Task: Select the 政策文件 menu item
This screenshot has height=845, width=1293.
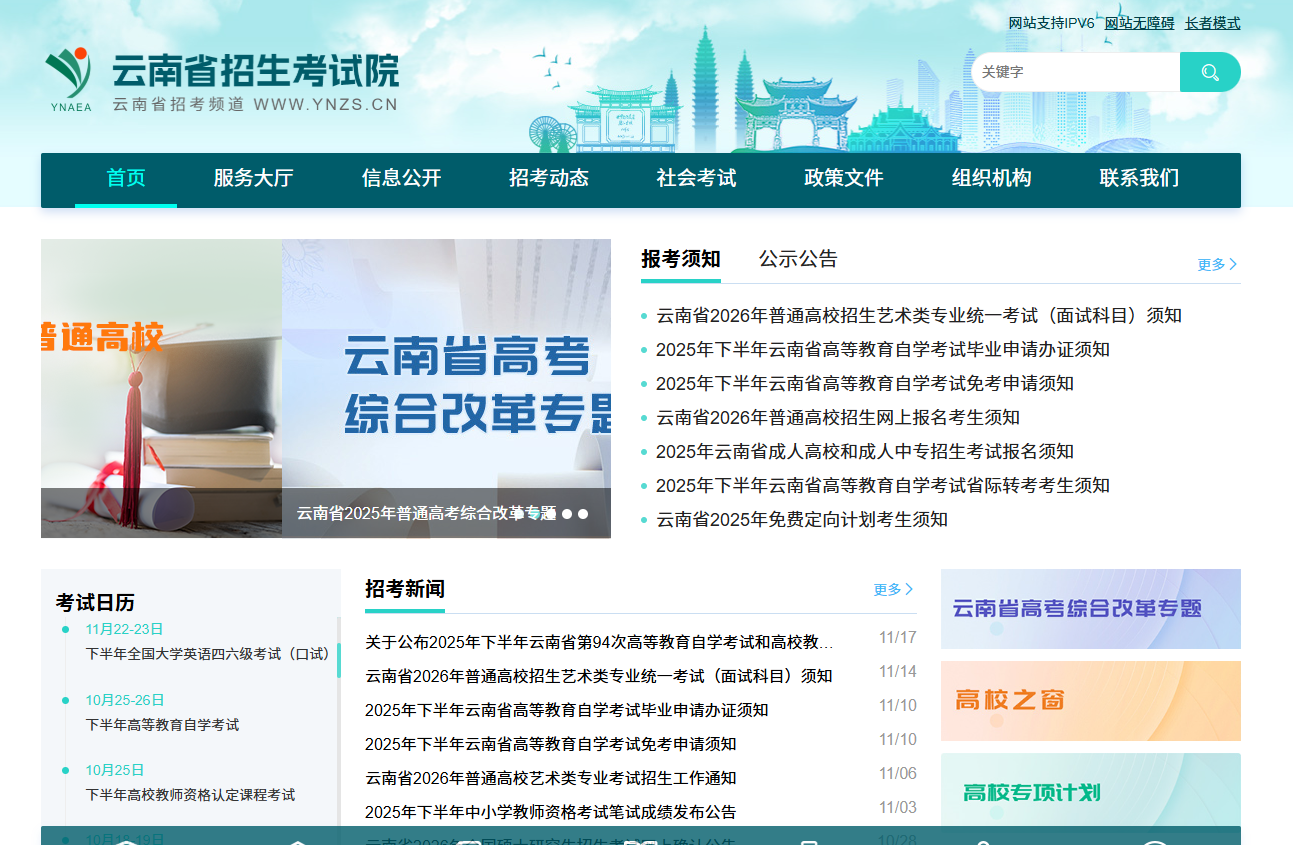Action: click(843, 178)
